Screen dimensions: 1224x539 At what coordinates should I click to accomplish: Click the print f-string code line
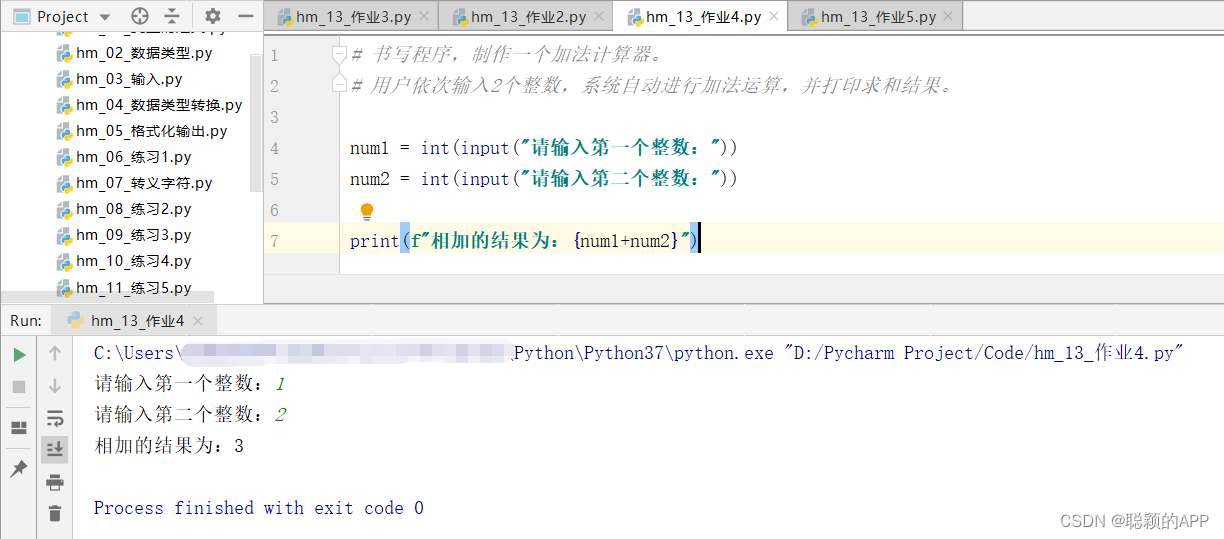(x=524, y=241)
